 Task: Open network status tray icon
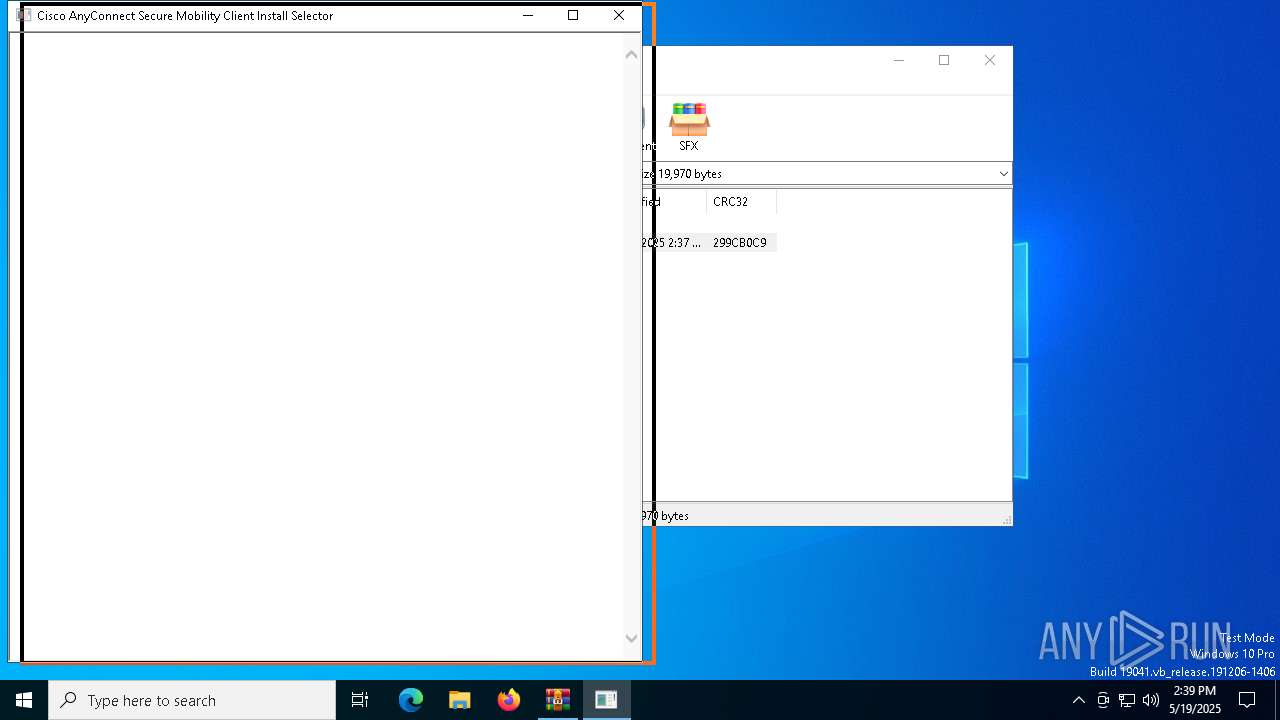(1127, 700)
